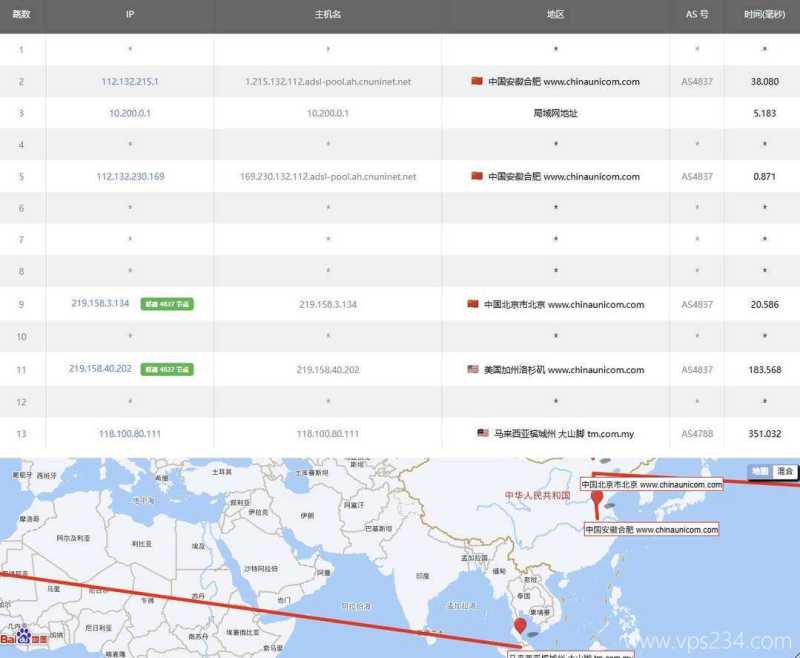Open IP link 118.100.80.111
Viewport: 800px width, 658px height.
130,433
